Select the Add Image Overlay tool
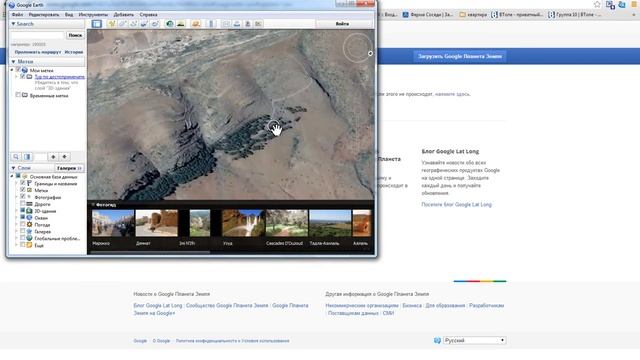 (144, 24)
